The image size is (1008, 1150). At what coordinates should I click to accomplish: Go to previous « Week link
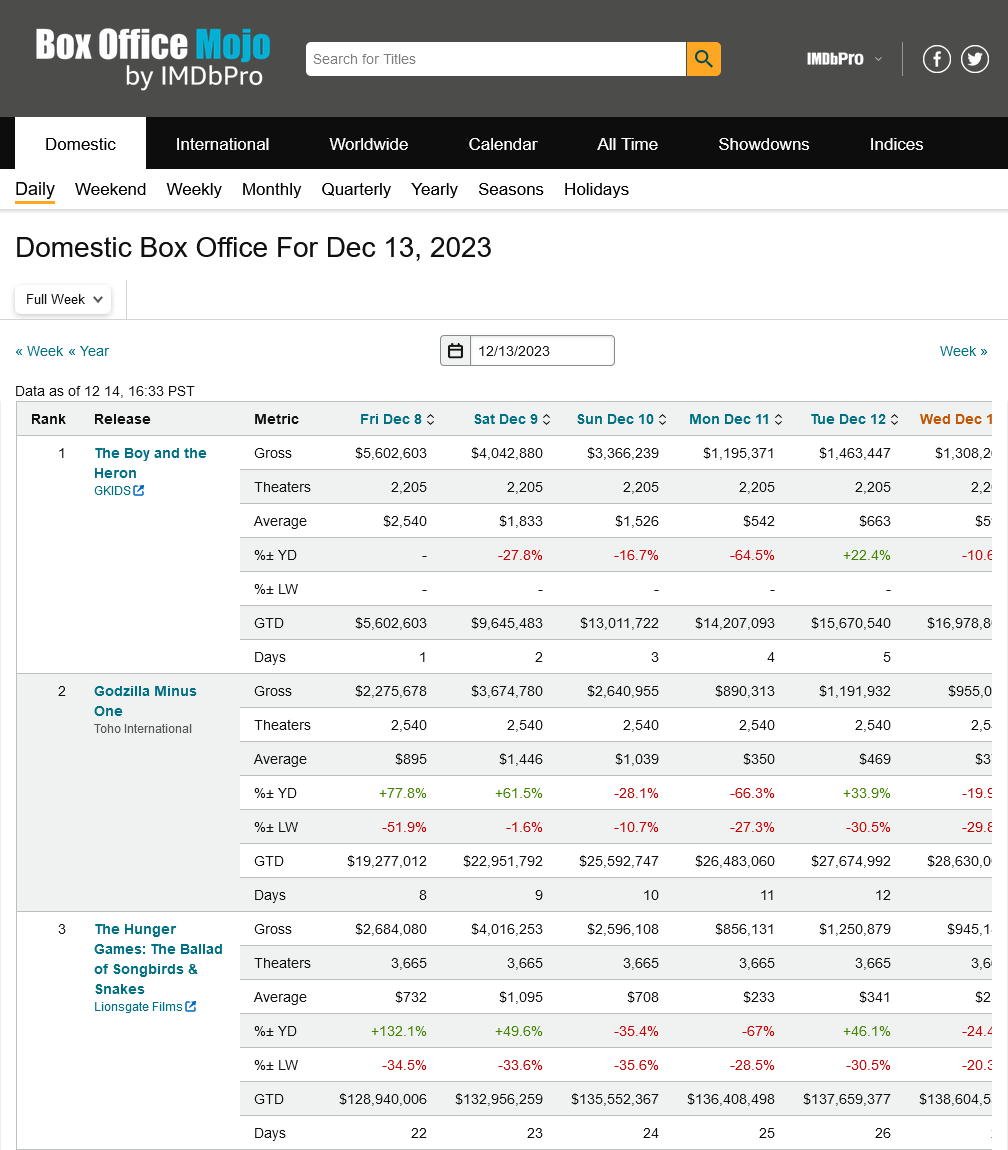pos(40,351)
